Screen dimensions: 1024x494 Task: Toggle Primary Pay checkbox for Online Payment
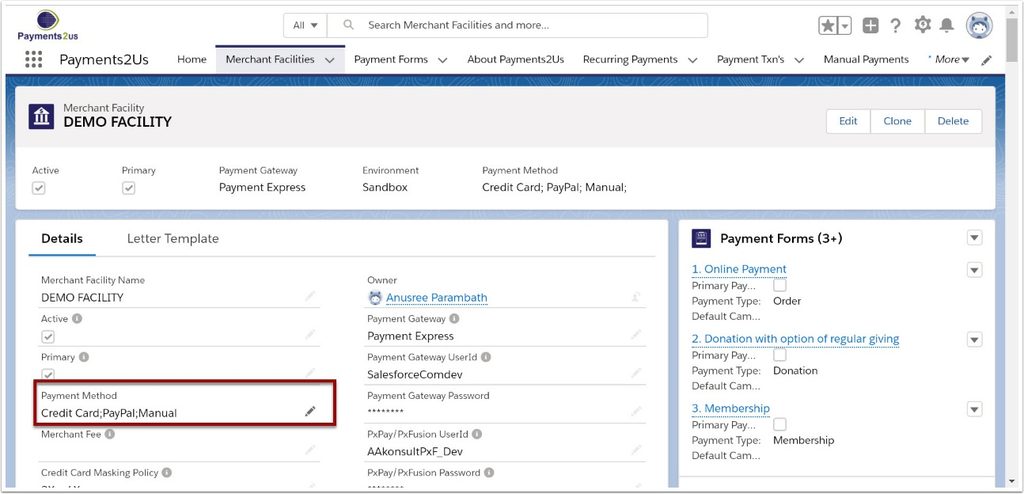(x=780, y=286)
